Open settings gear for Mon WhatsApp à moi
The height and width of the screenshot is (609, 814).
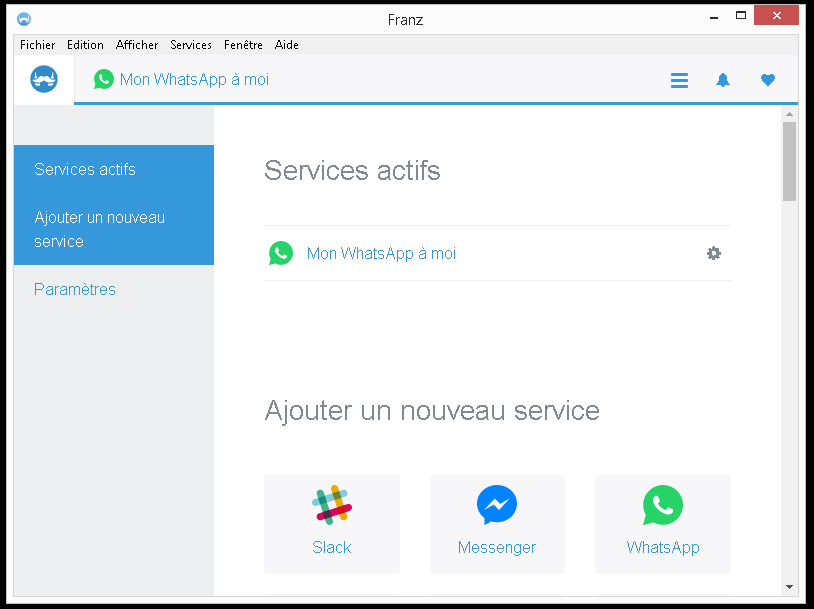pyautogui.click(x=714, y=253)
